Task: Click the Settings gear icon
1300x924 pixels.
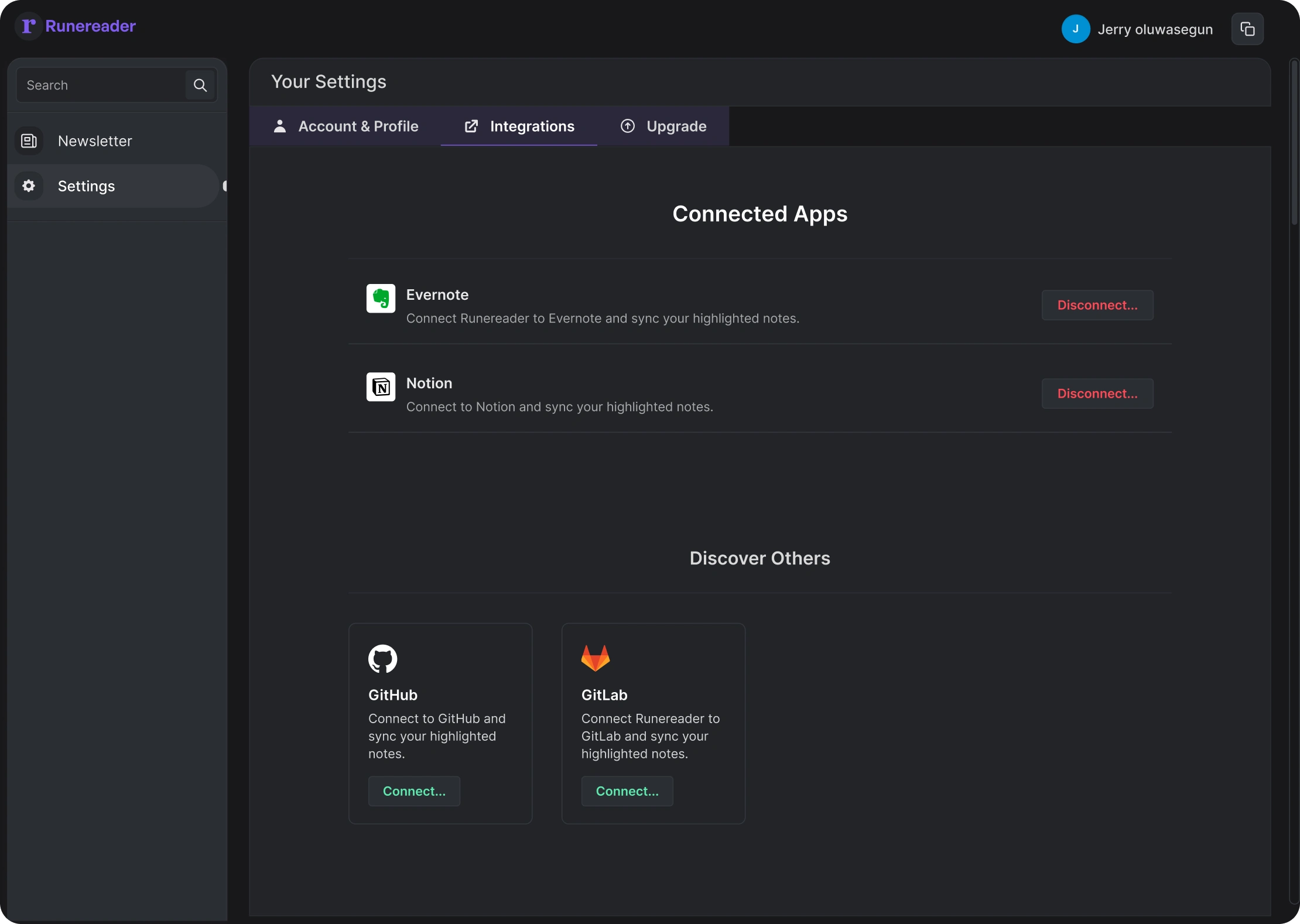Action: point(29,186)
